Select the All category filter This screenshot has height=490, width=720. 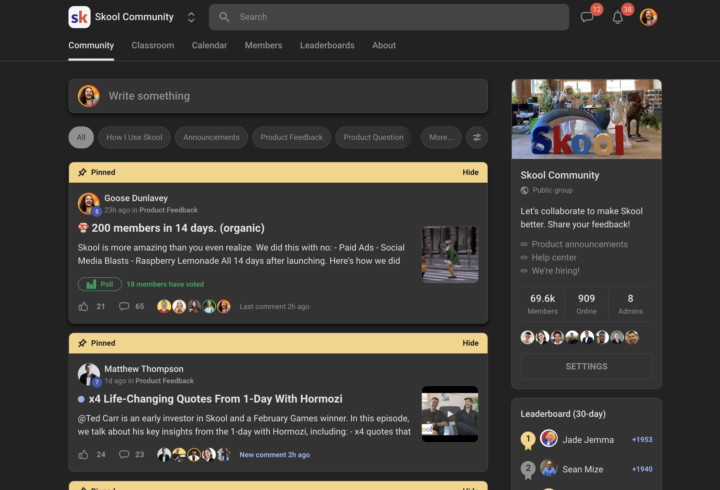tap(81, 137)
